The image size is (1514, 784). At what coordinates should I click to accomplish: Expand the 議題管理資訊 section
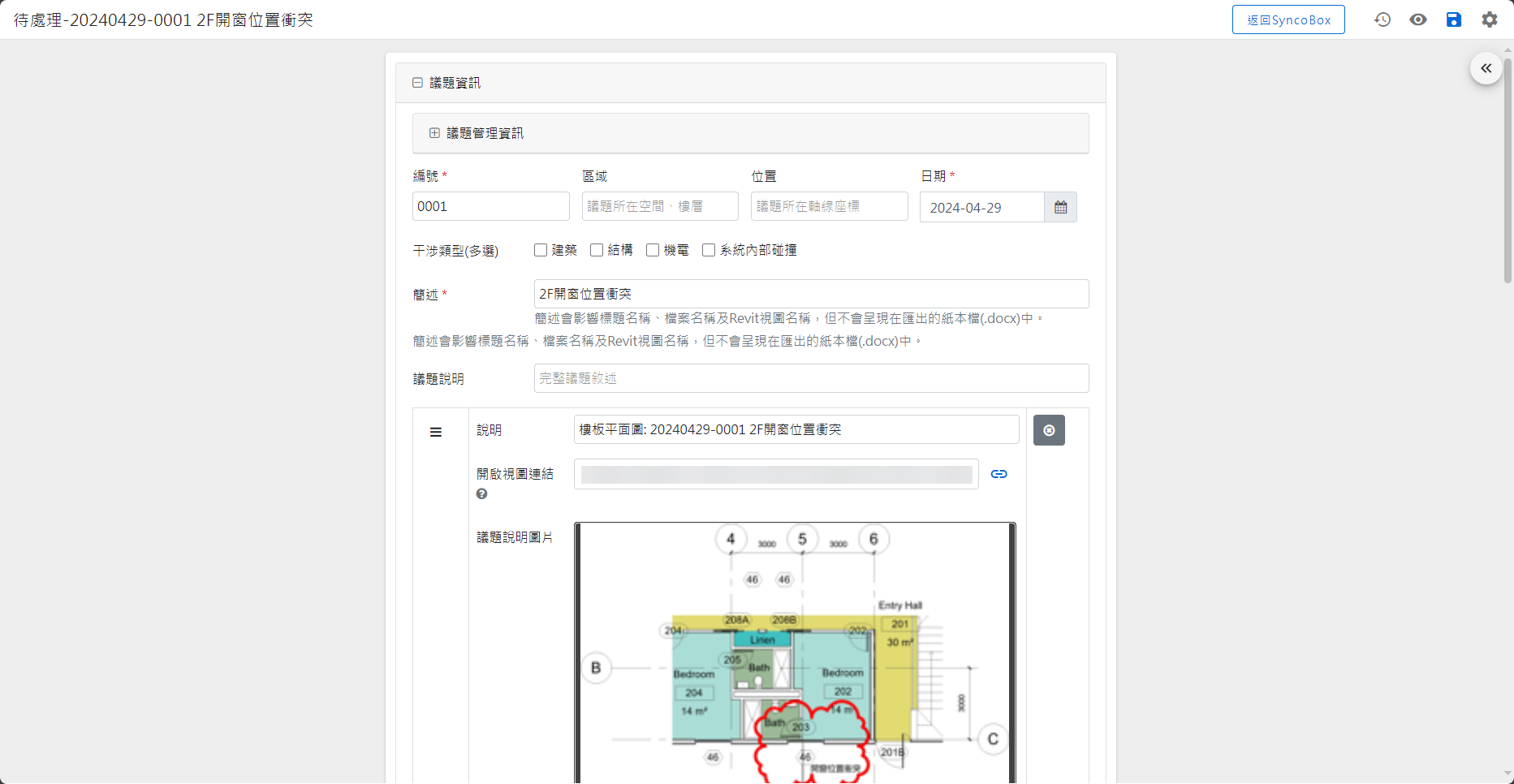tap(434, 133)
